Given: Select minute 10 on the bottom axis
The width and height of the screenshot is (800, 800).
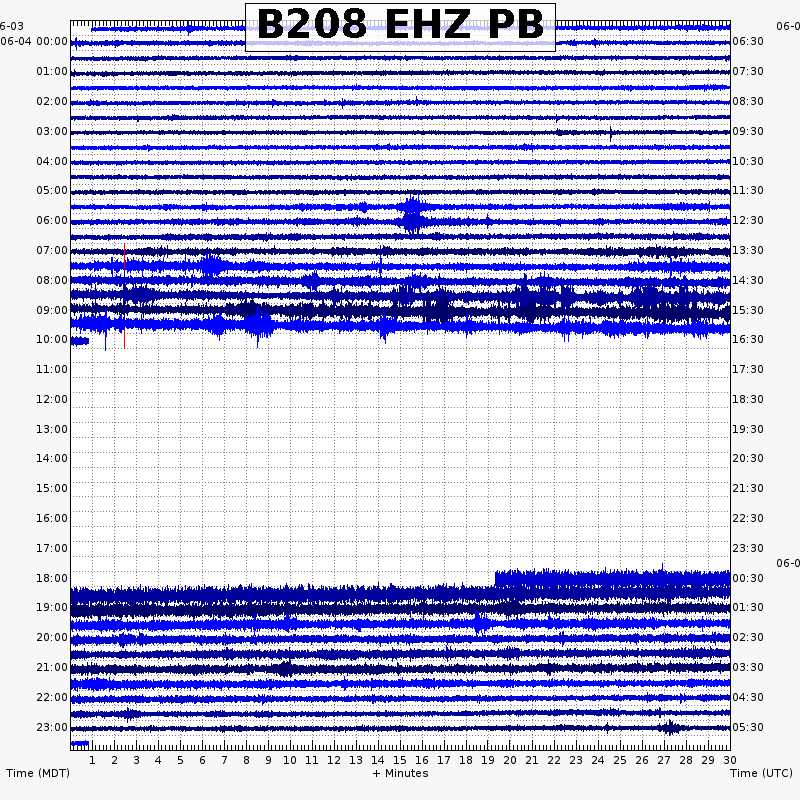Looking at the screenshot, I should [x=290, y=760].
